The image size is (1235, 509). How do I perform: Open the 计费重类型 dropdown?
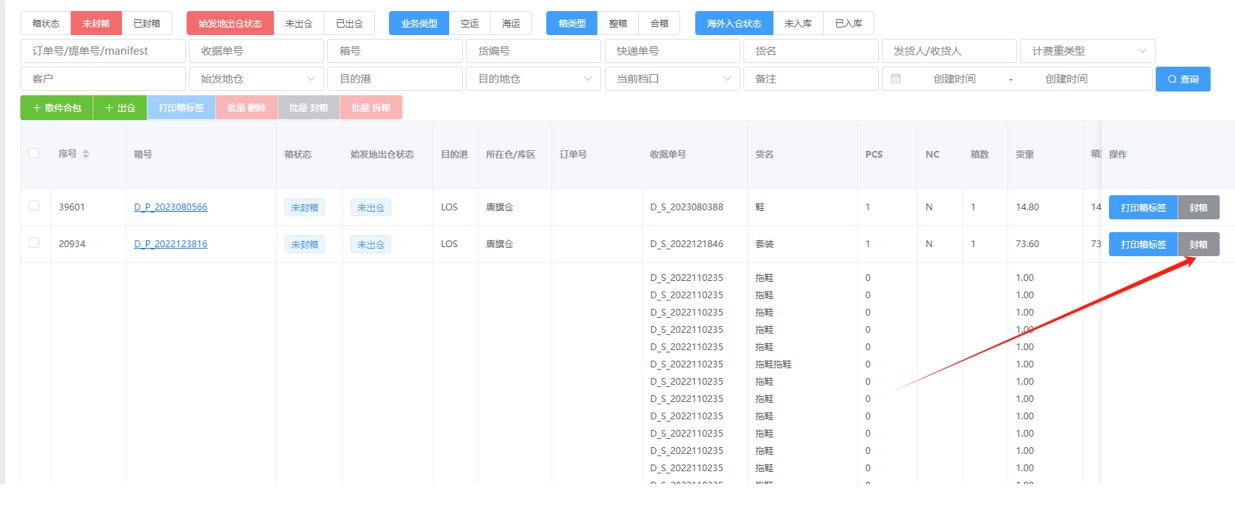[1088, 51]
